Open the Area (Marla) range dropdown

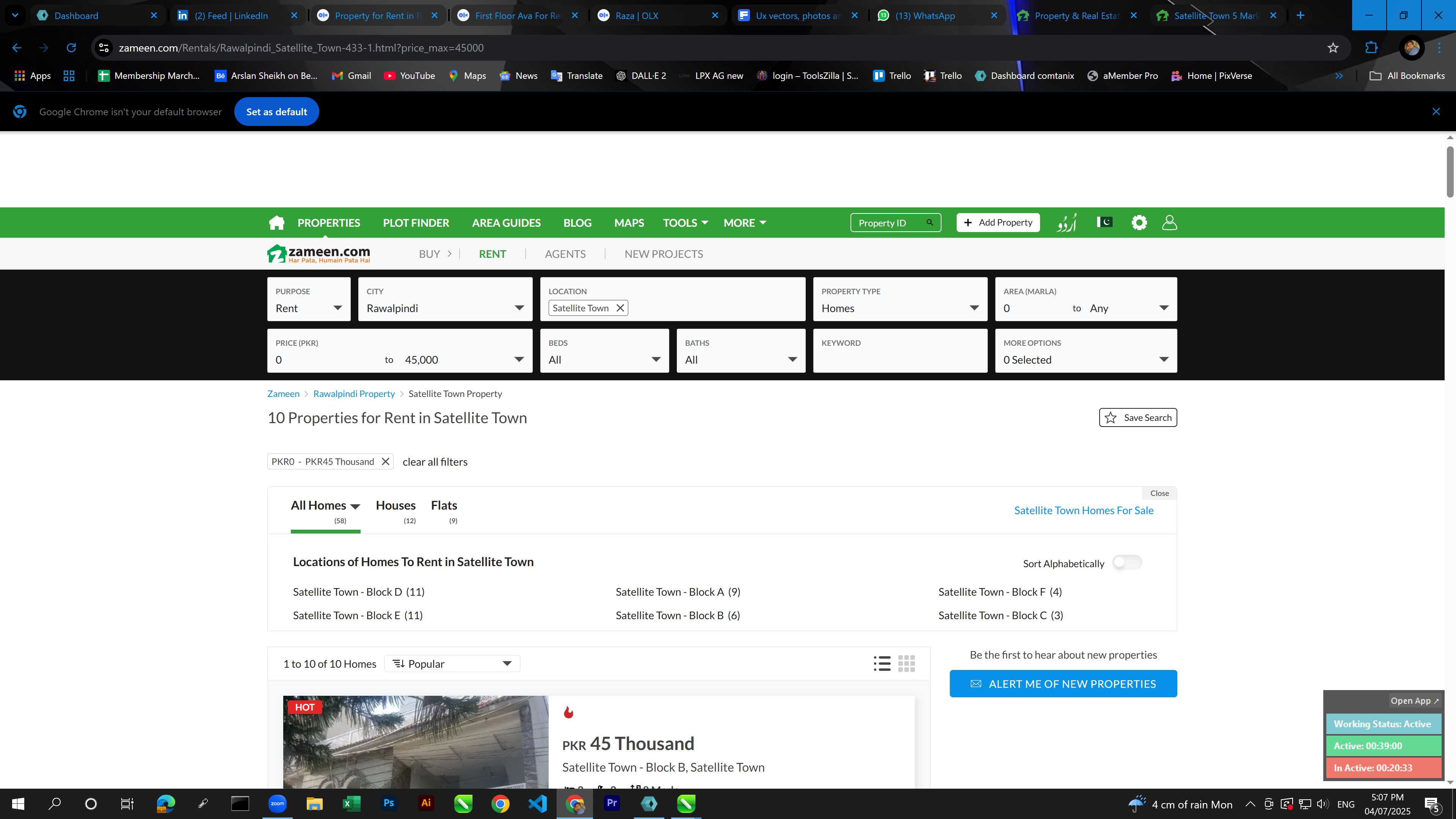coord(1086,299)
